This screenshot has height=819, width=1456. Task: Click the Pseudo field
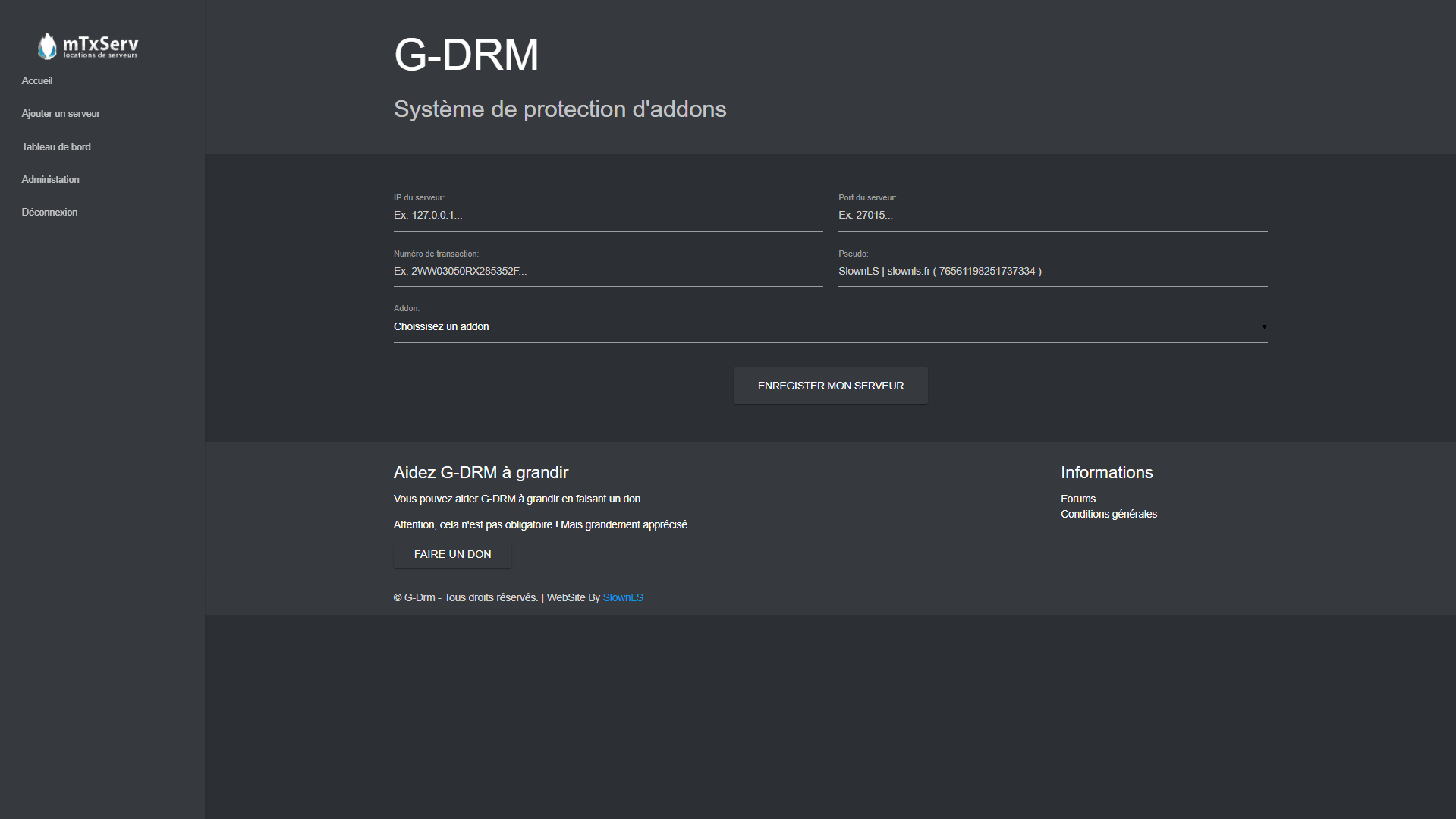[1052, 272]
